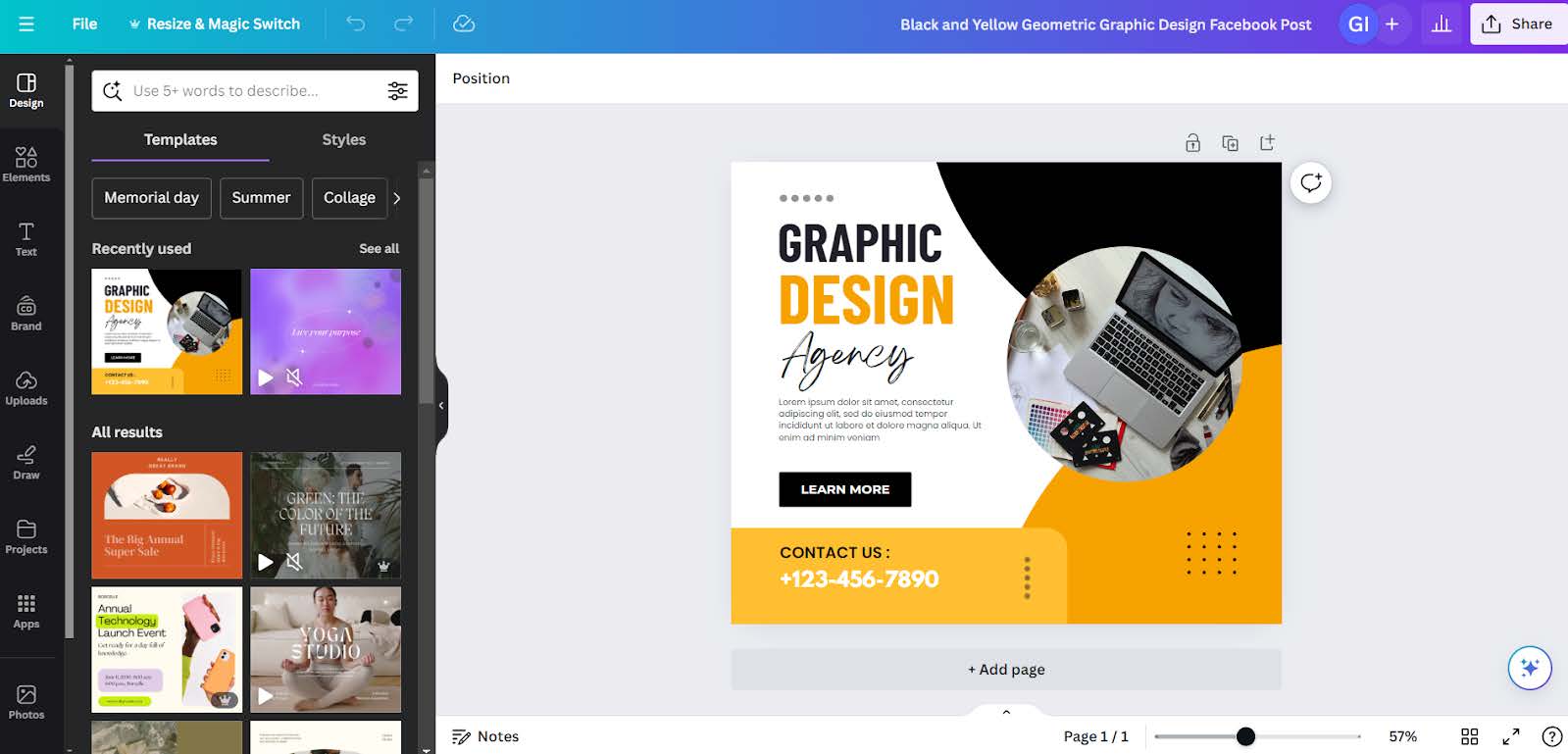Click the 57% zoom percentage
Image resolution: width=1568 pixels, height=754 pixels.
1403,736
